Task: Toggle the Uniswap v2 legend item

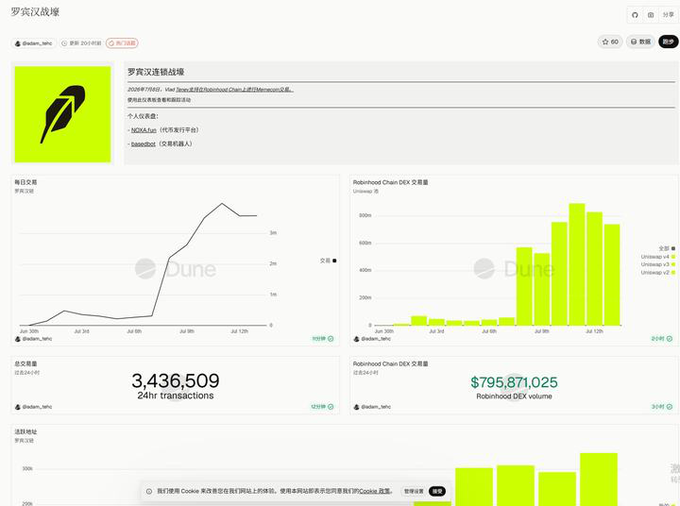Action: tap(658, 272)
